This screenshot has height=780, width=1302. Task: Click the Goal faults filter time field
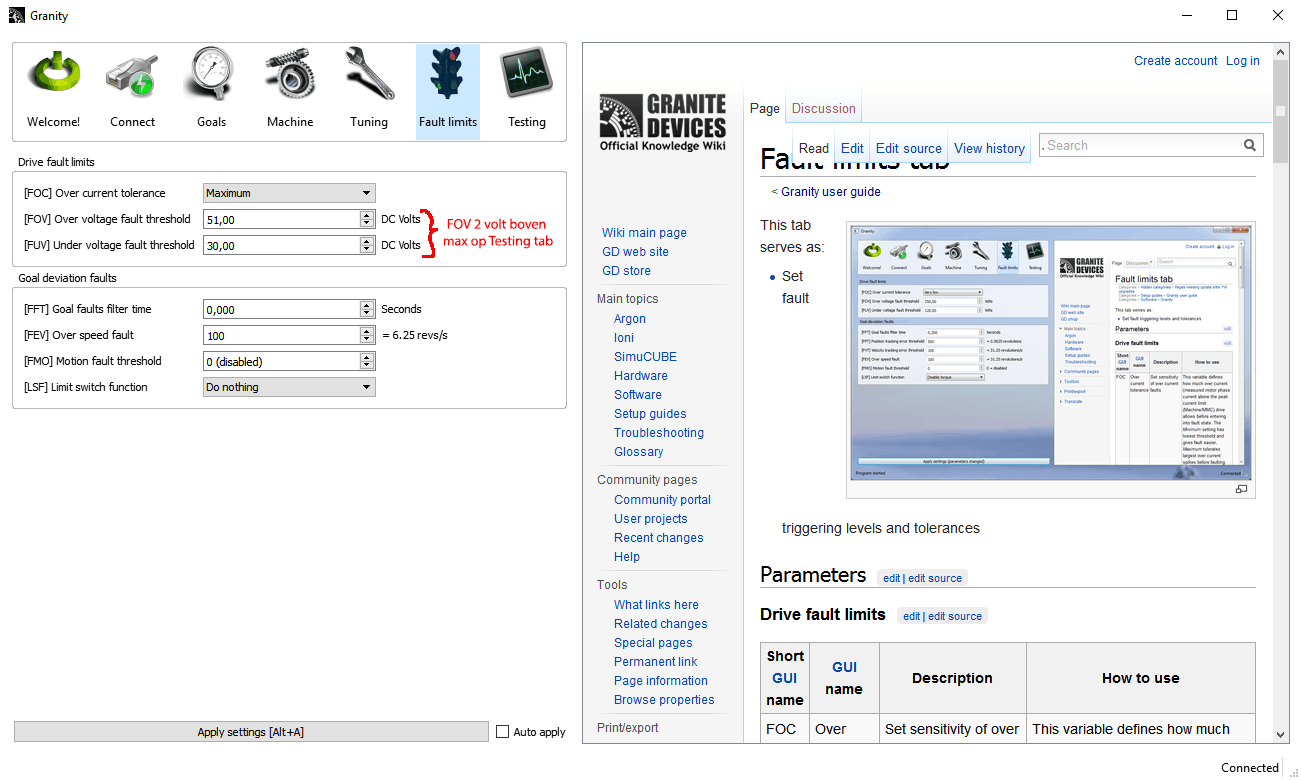(x=281, y=309)
